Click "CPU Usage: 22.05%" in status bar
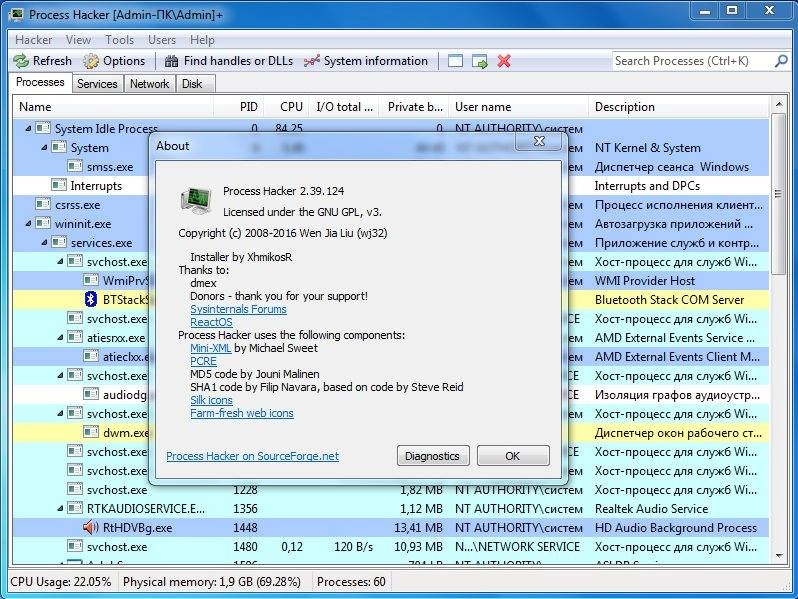798x599 pixels. click(x=61, y=582)
